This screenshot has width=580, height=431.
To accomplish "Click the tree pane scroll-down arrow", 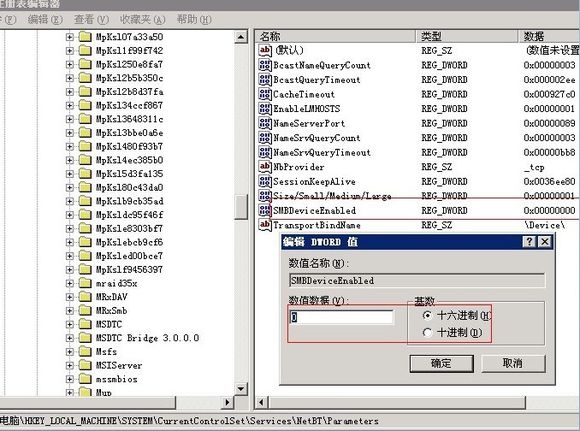I will coord(241,388).
